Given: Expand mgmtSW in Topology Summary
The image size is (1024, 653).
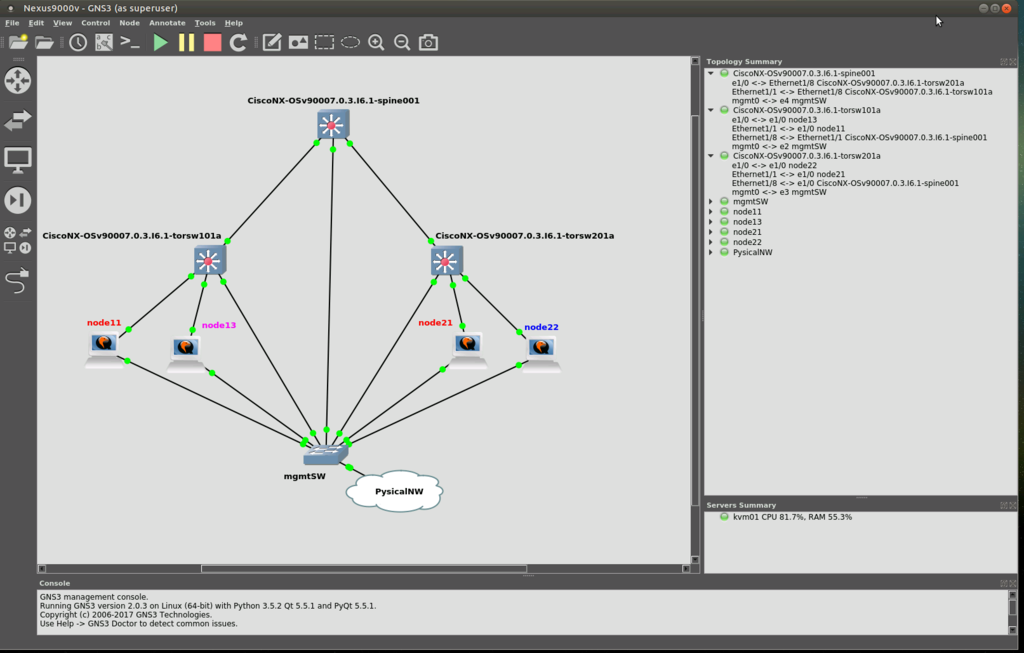Looking at the screenshot, I should (x=711, y=202).
